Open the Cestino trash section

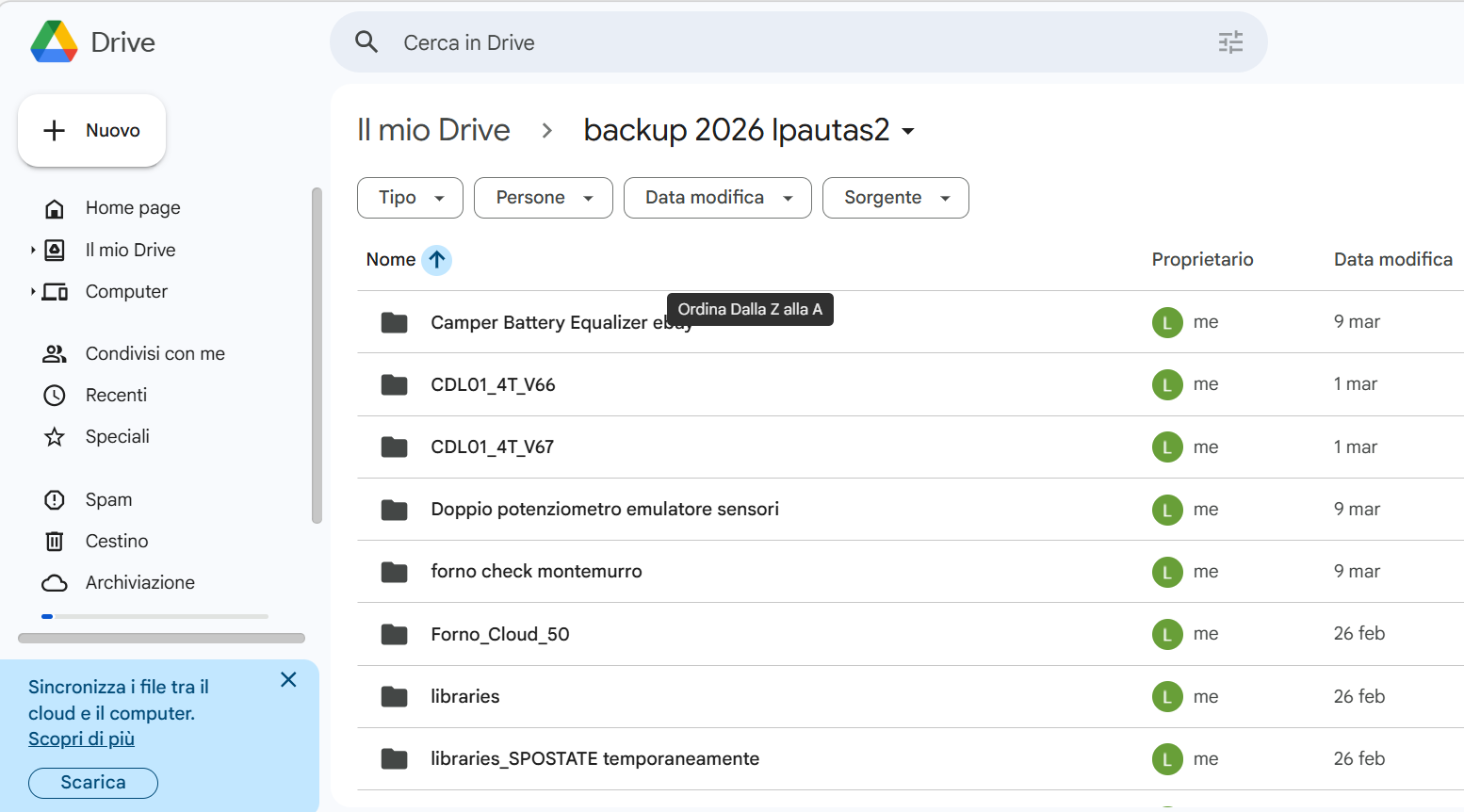click(x=117, y=541)
